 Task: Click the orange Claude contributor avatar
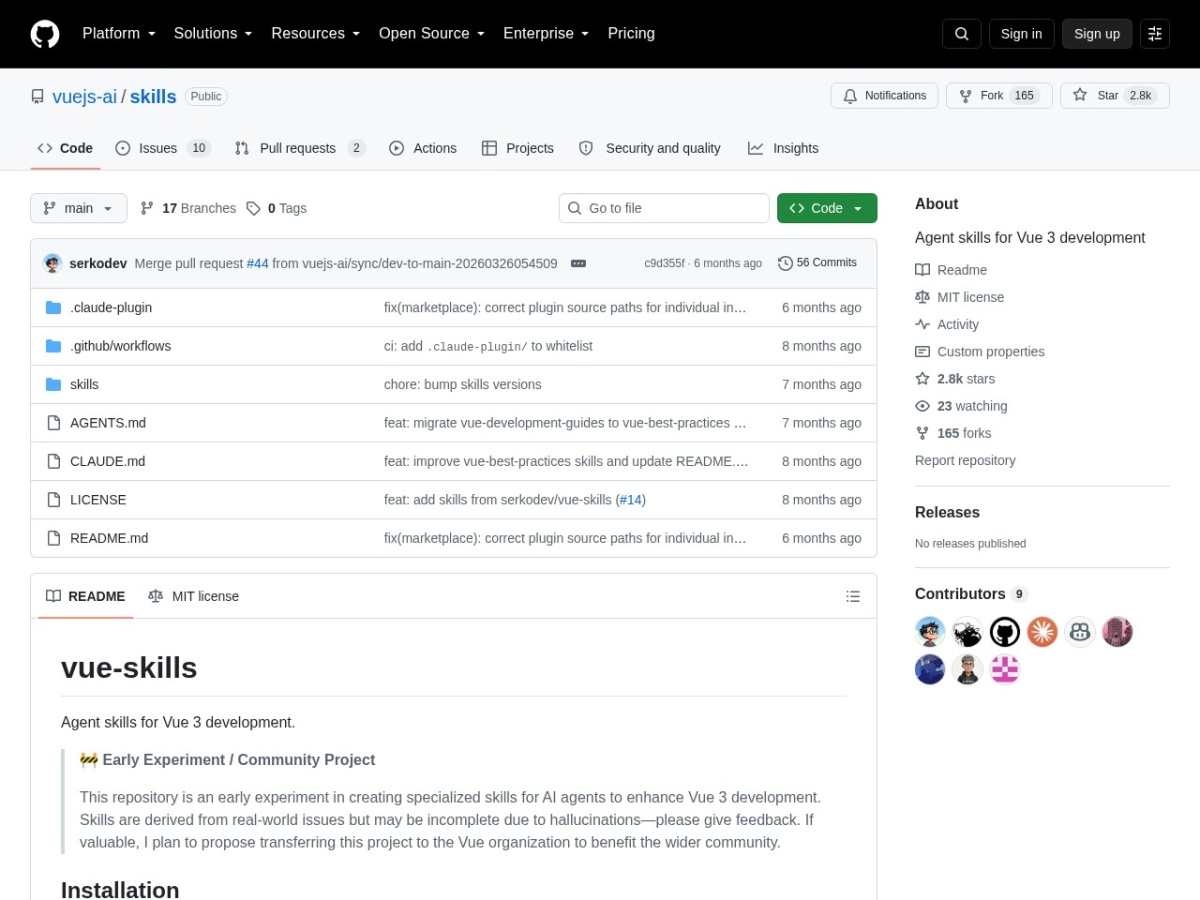coord(1042,632)
